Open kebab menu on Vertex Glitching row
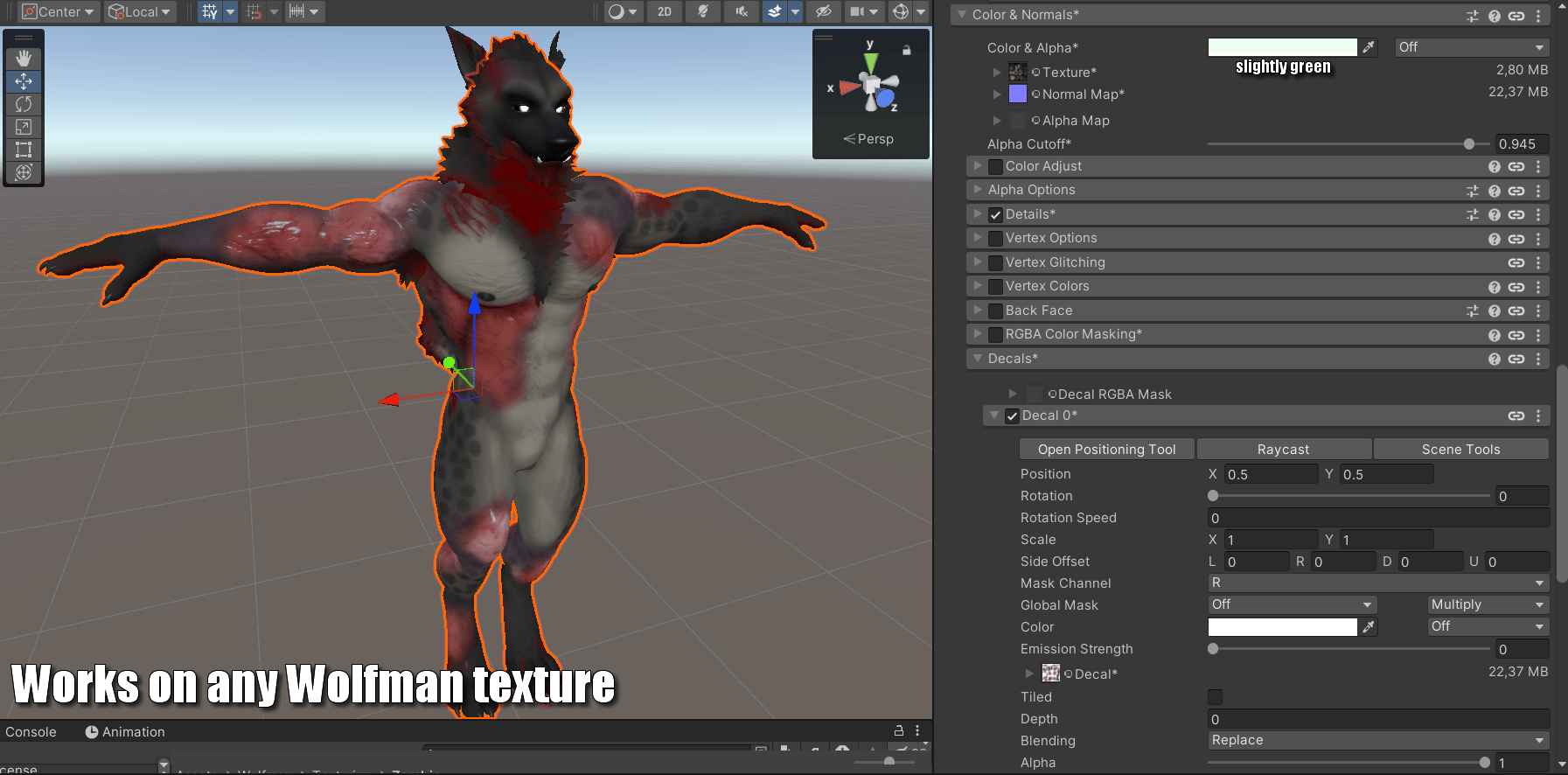This screenshot has width=1568, height=775. click(x=1538, y=262)
